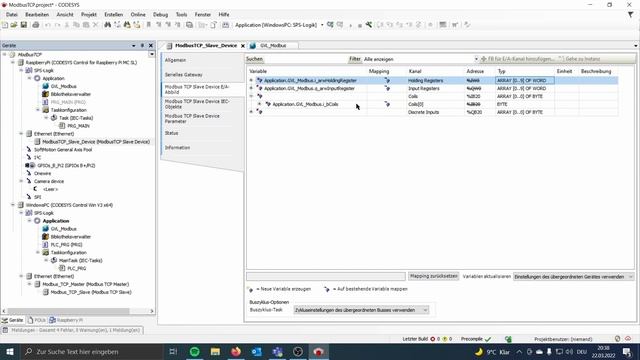Click mapping icon of Coils[0] row

tap(387, 104)
